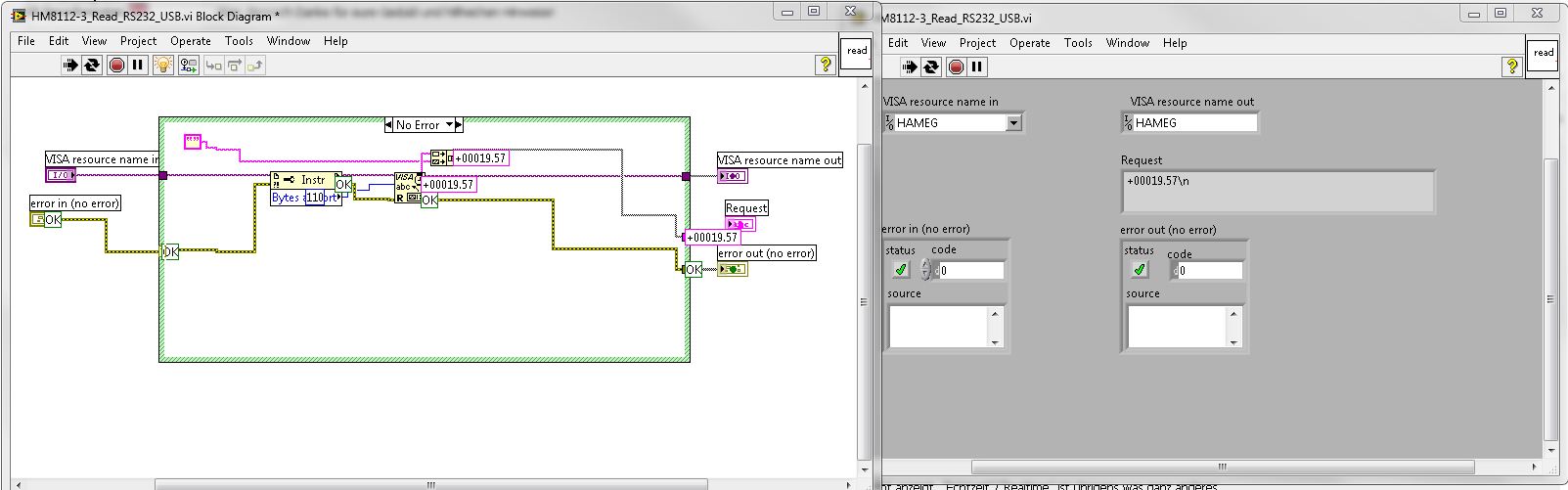The width and height of the screenshot is (1568, 490).
Task: Open View menu in Block Diagram window
Action: (x=94, y=41)
